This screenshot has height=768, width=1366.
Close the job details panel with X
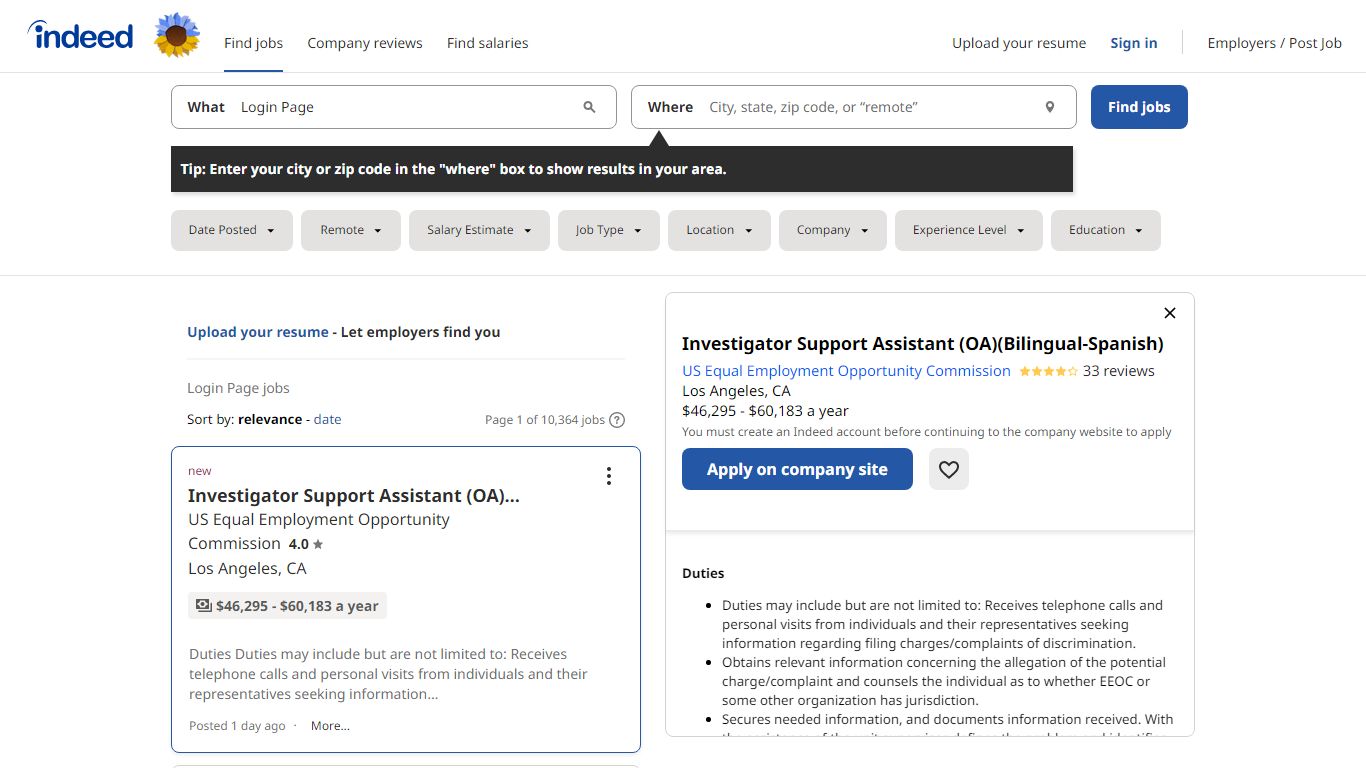[1170, 313]
